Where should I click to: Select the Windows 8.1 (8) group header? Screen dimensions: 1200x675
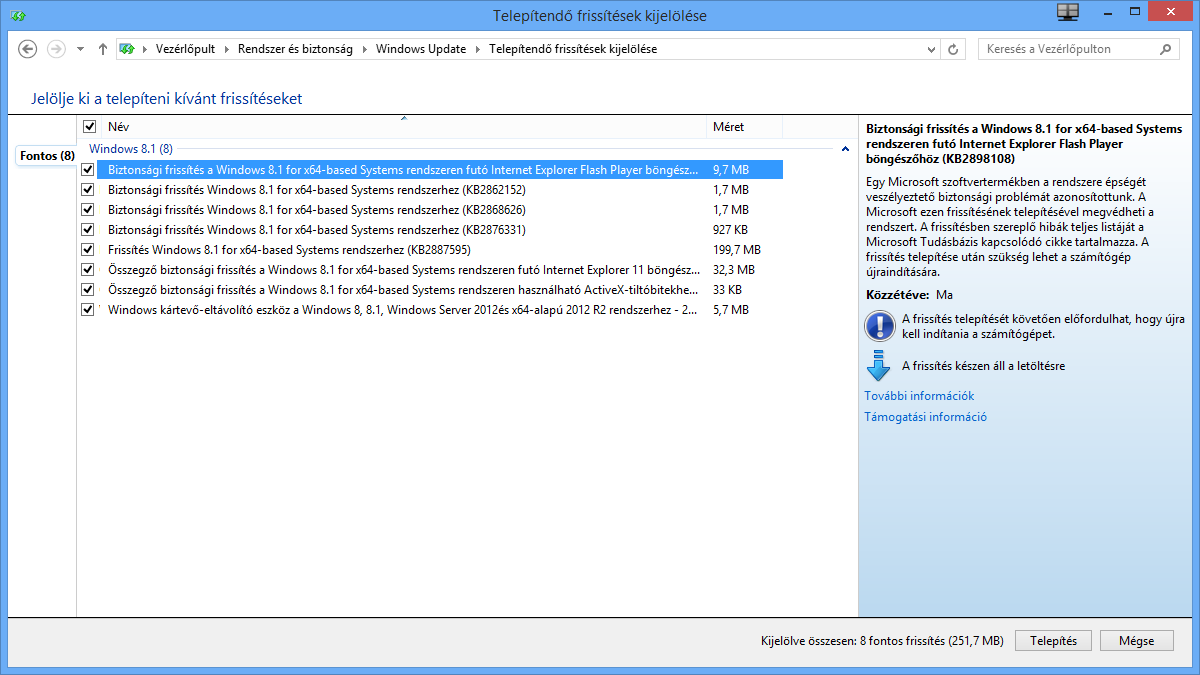coord(131,149)
